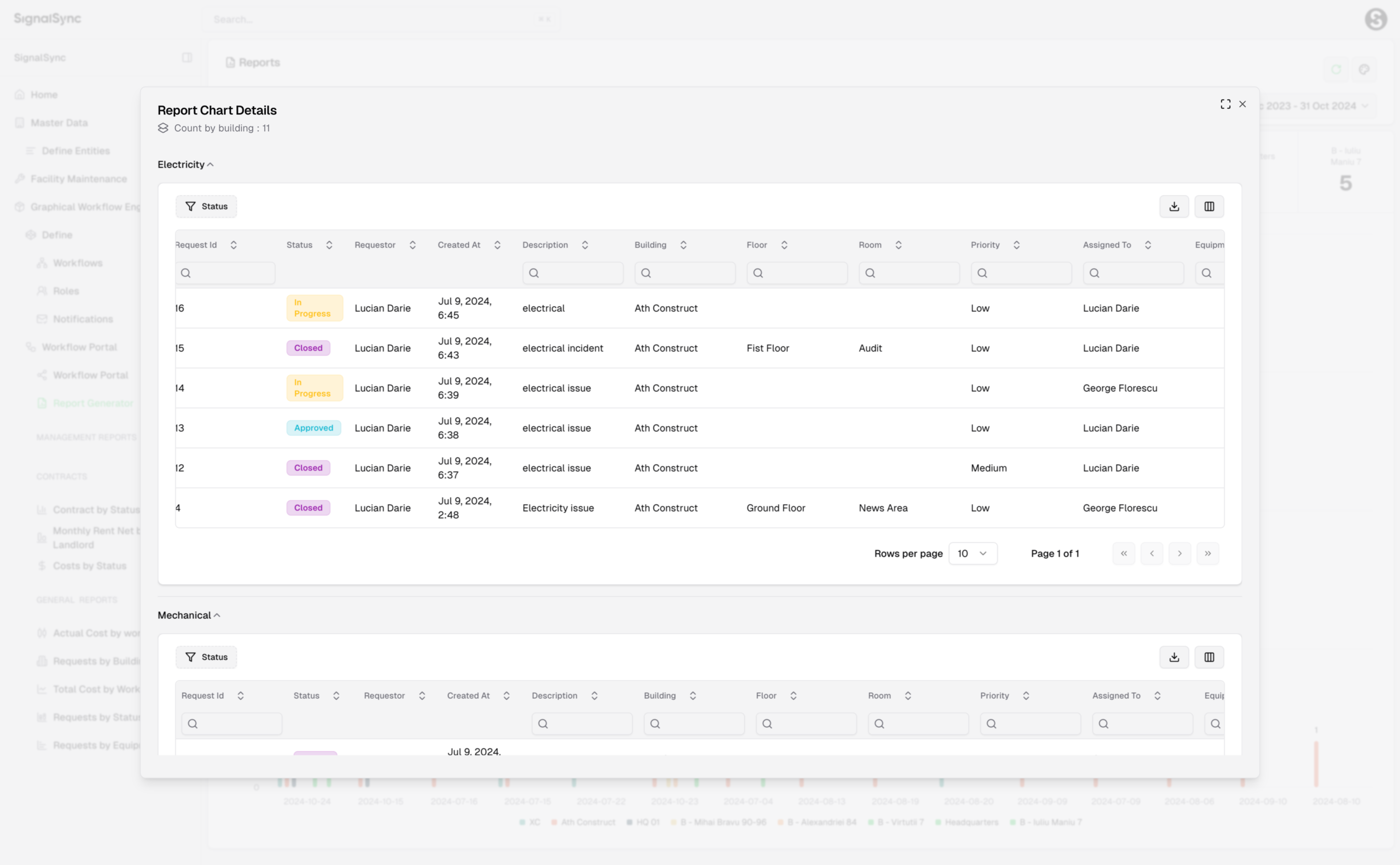1400x865 pixels.
Task: Open the Notifications section in sidebar
Action: coord(83,318)
